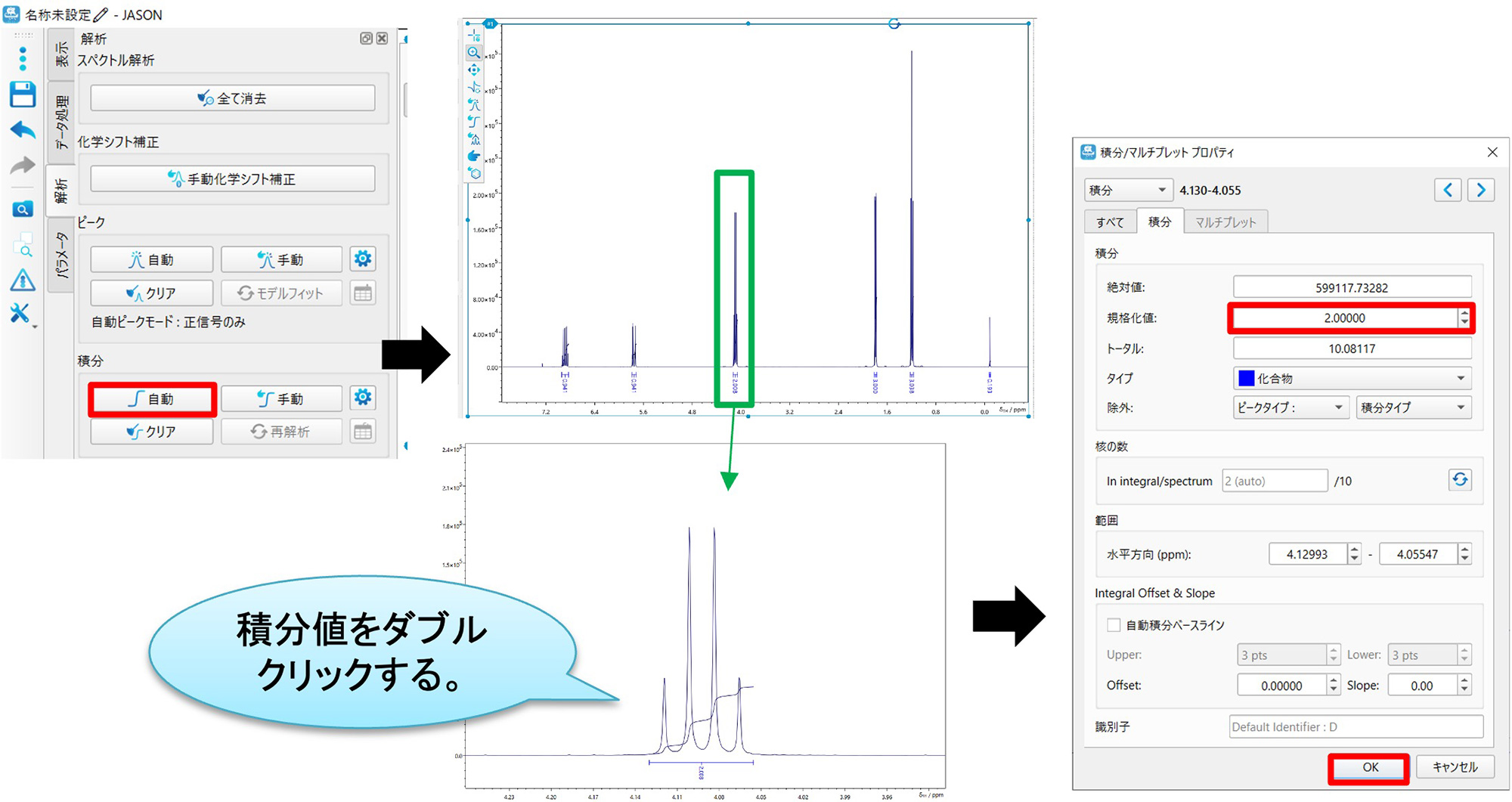Switch to the すべて tab
Viewport: 1512px width, 802px height.
(1110, 222)
